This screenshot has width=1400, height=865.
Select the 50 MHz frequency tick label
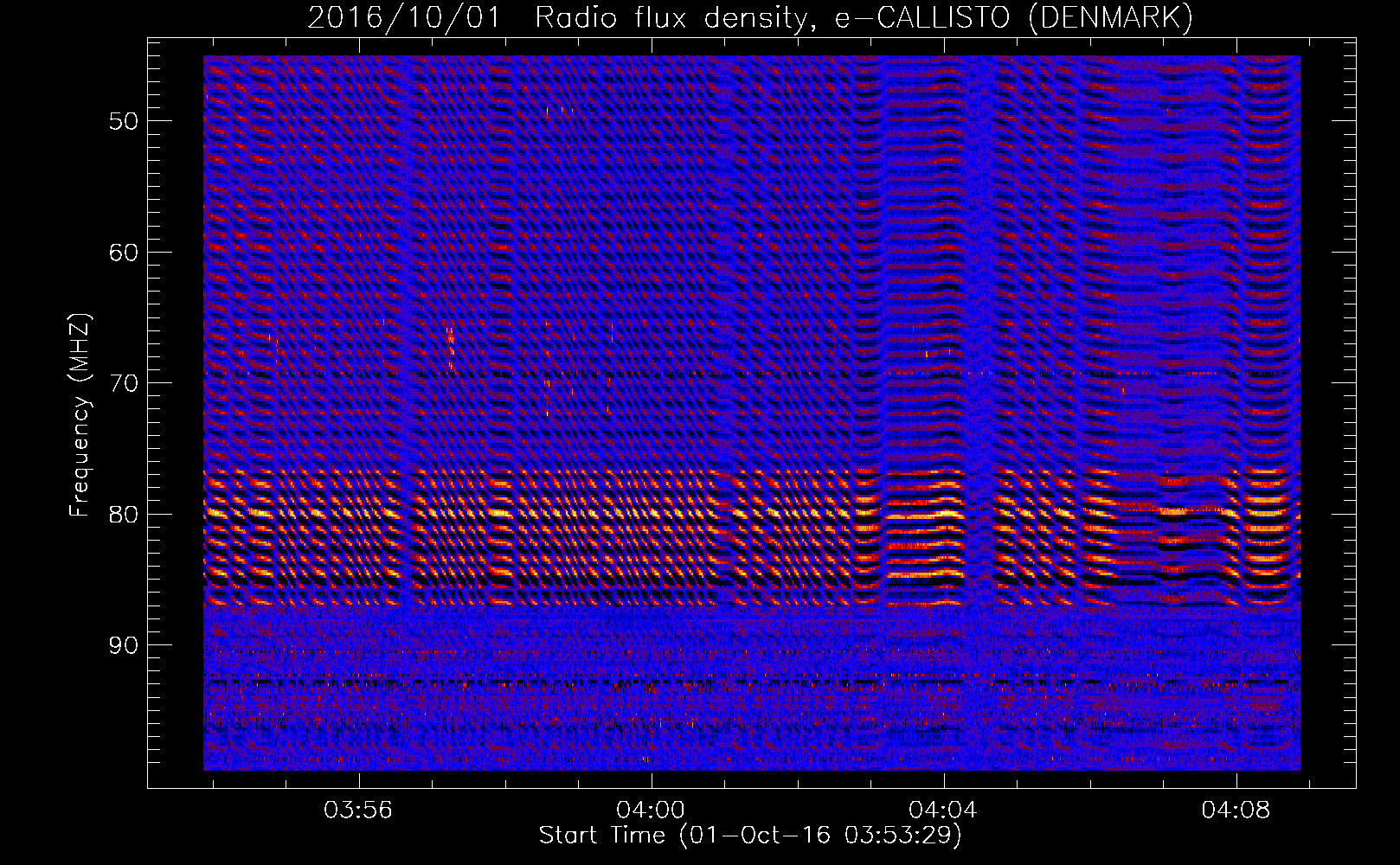(124, 120)
